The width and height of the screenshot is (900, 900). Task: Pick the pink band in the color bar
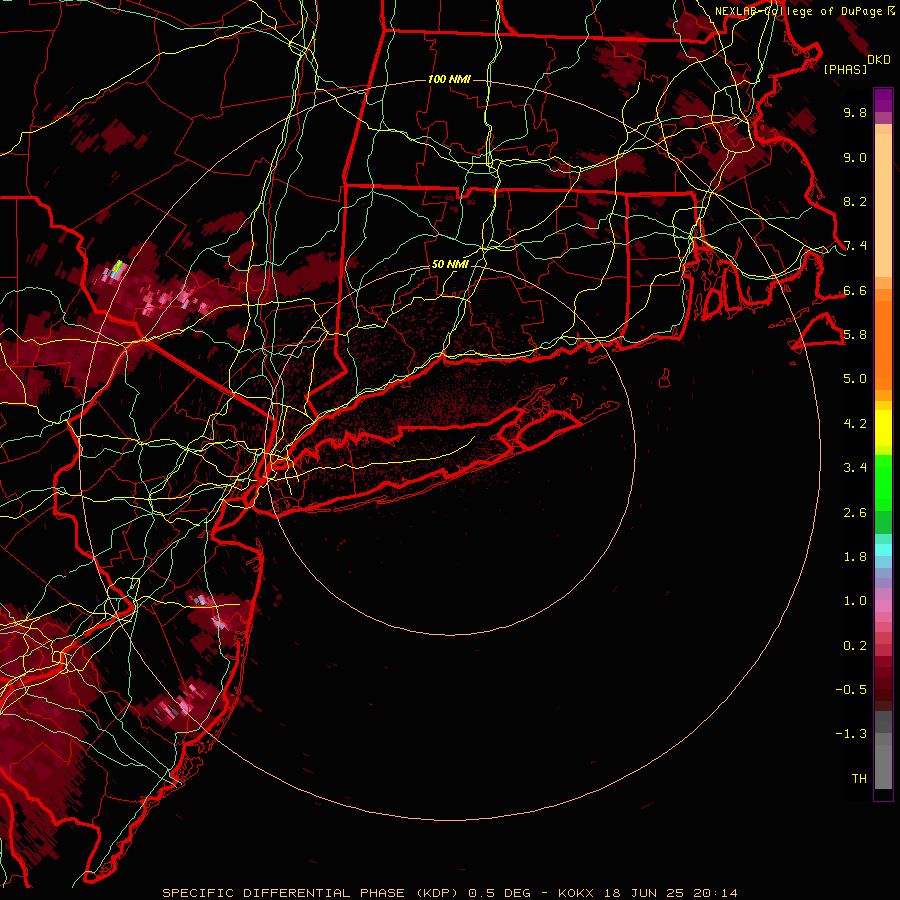pos(883,606)
